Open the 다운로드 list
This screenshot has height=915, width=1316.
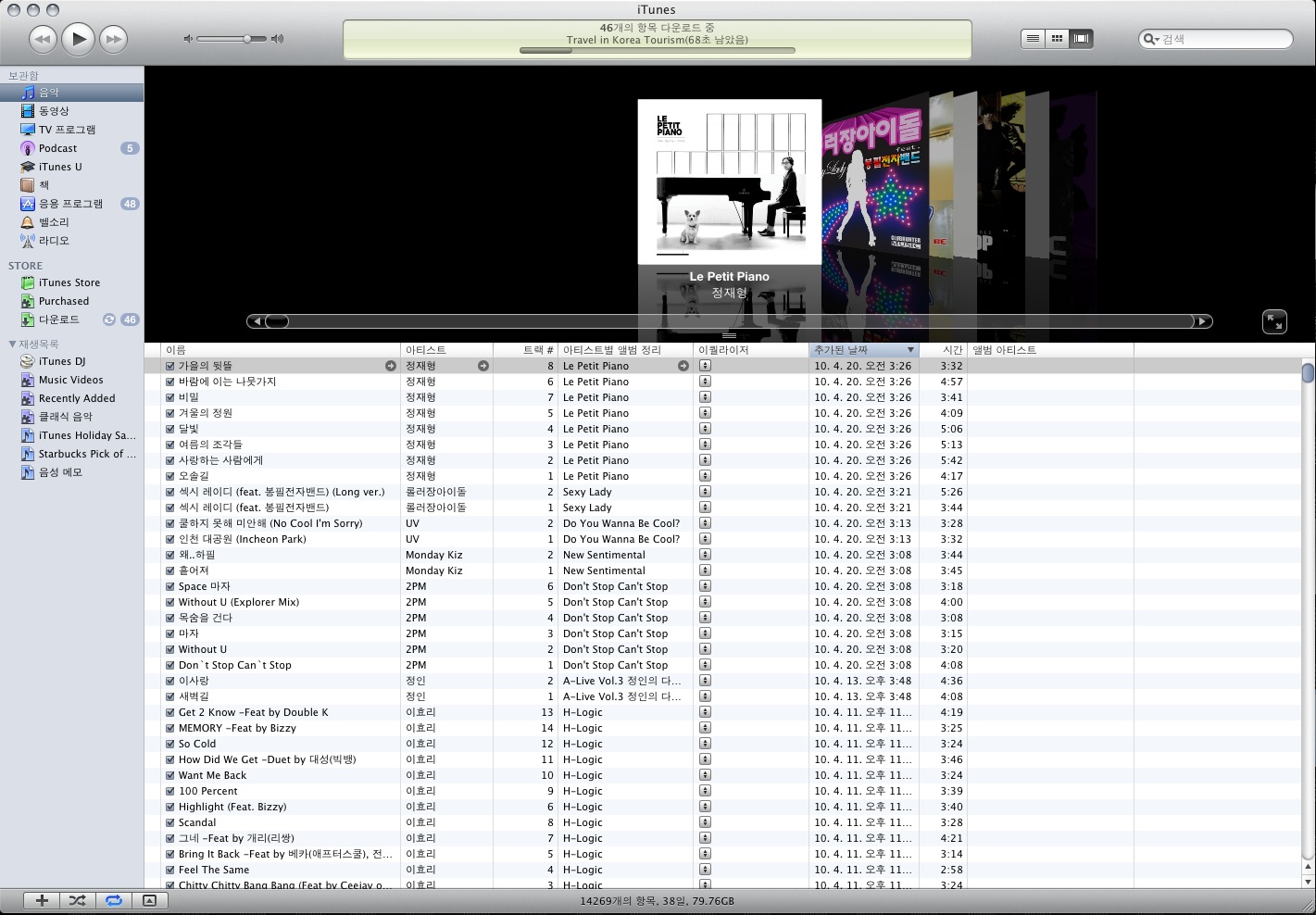(x=72, y=320)
